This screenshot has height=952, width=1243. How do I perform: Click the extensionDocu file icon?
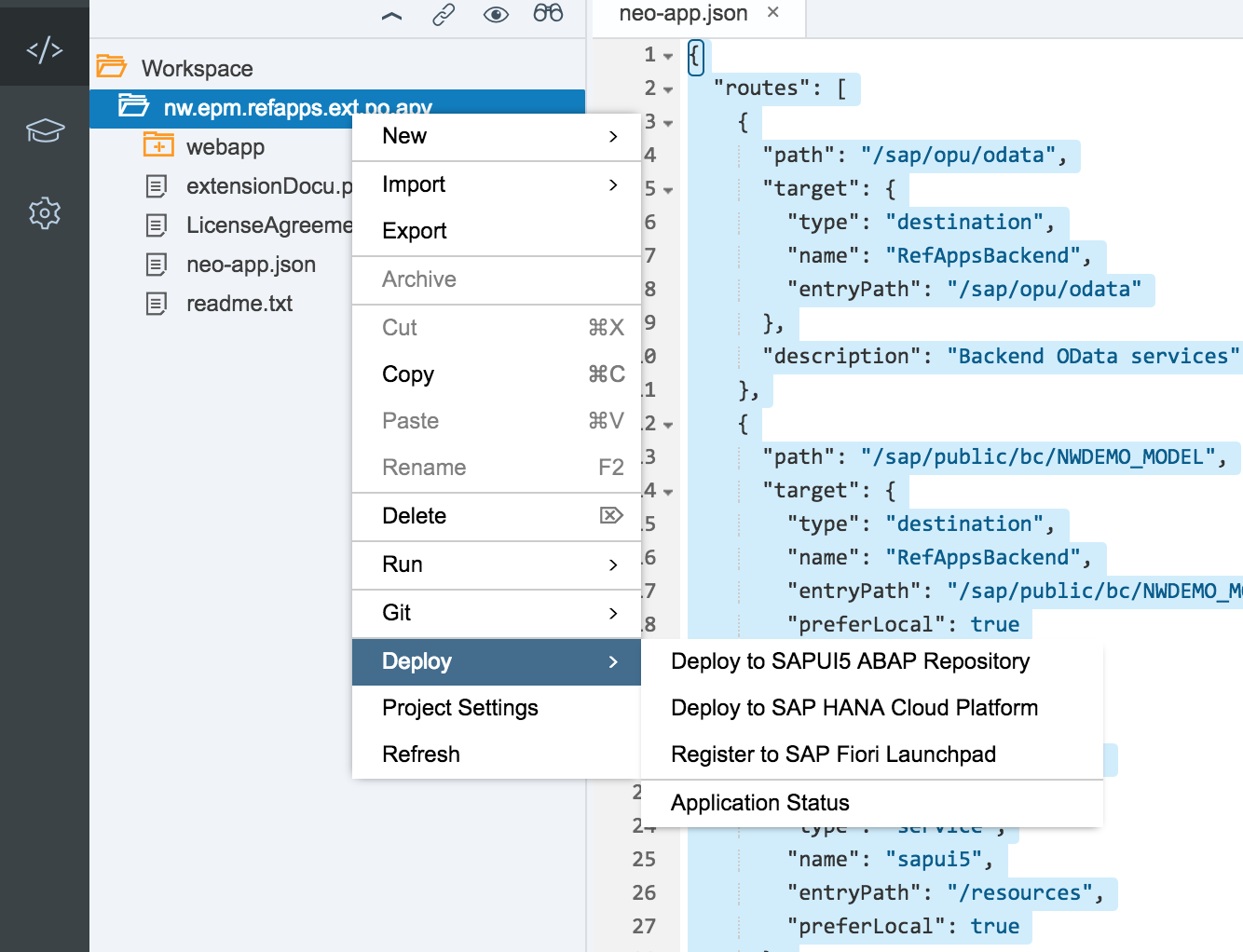(157, 186)
